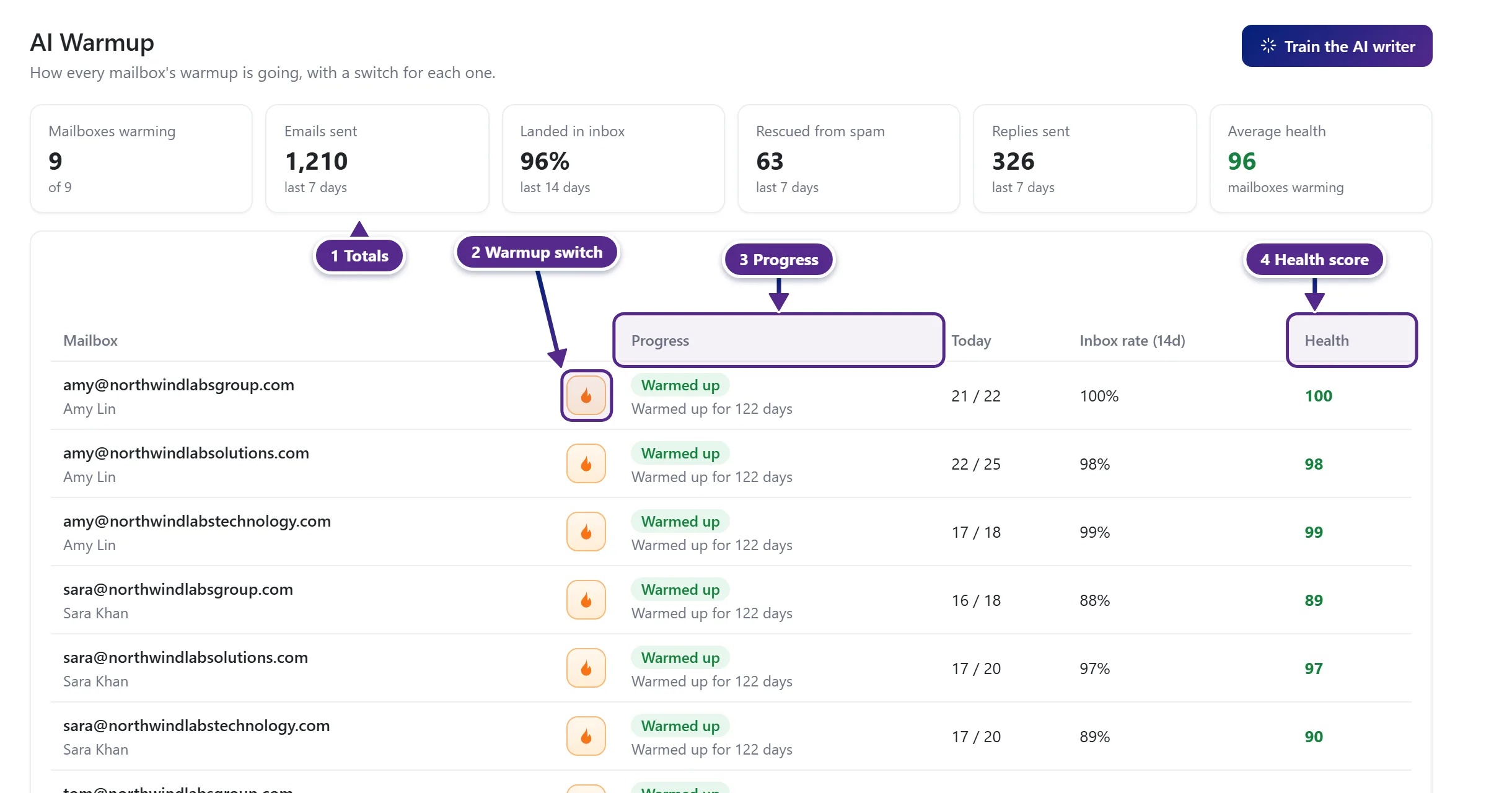
Task: Click the Today column header
Action: (971, 341)
